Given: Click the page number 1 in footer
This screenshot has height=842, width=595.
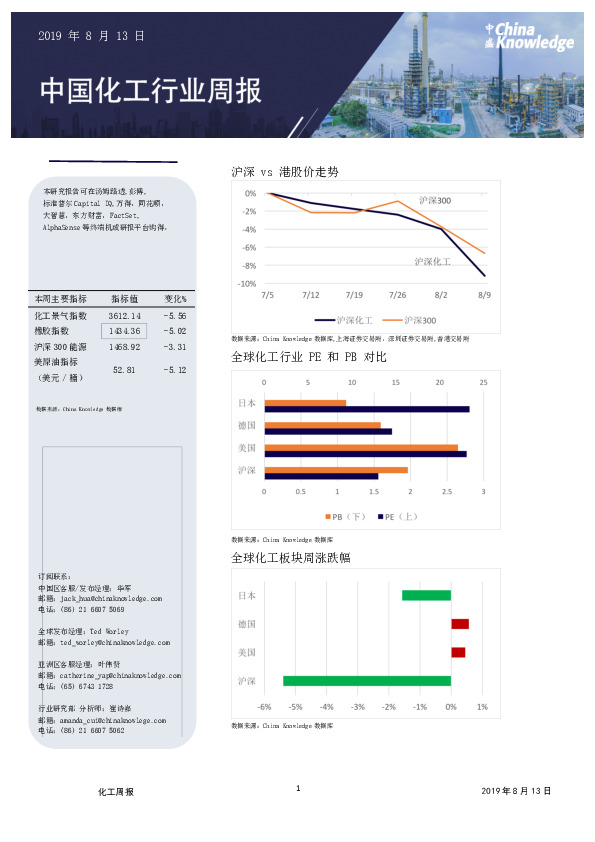Looking at the screenshot, I should click(x=298, y=788).
